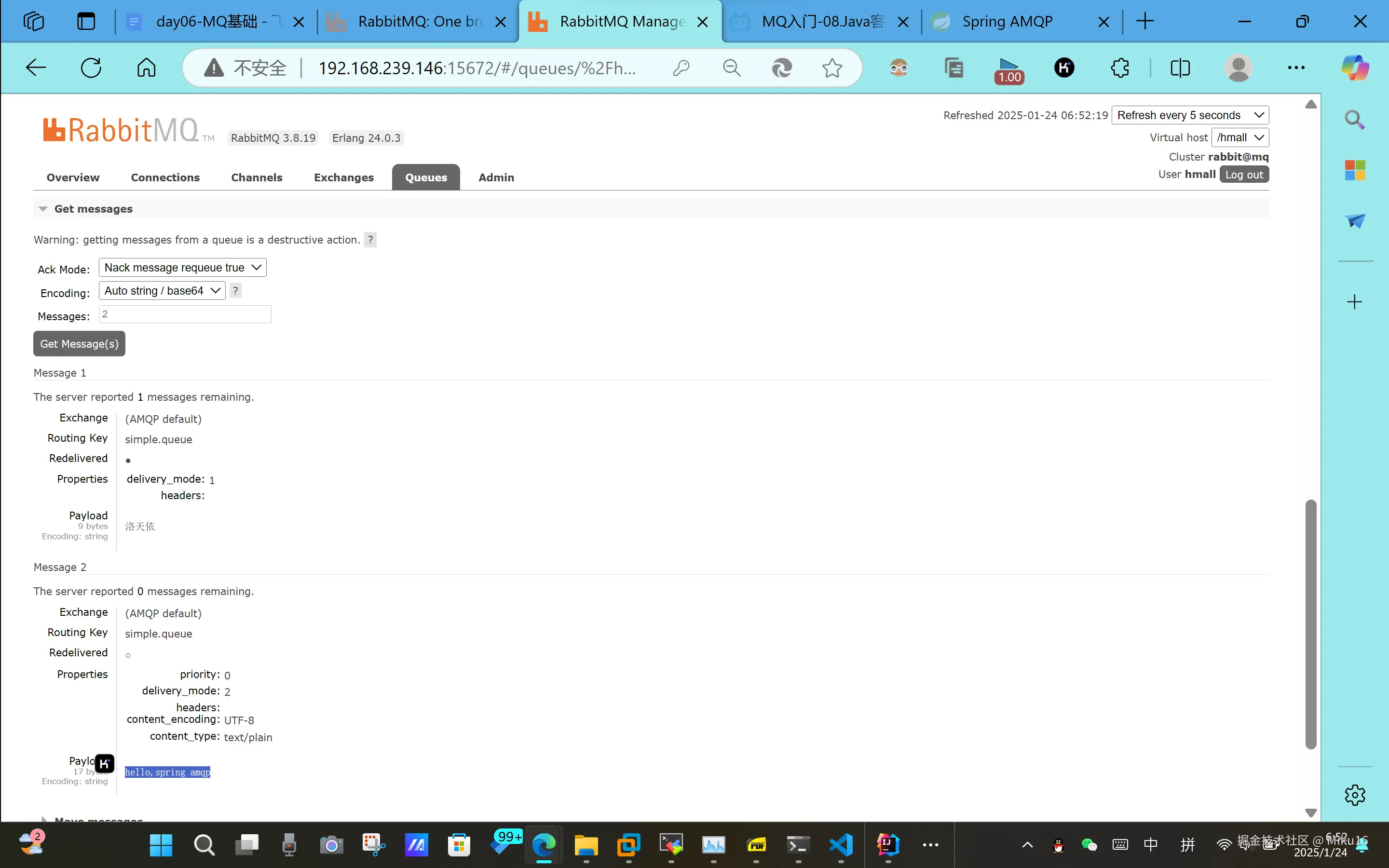
Task: Open the Overview tab
Action: 73,177
